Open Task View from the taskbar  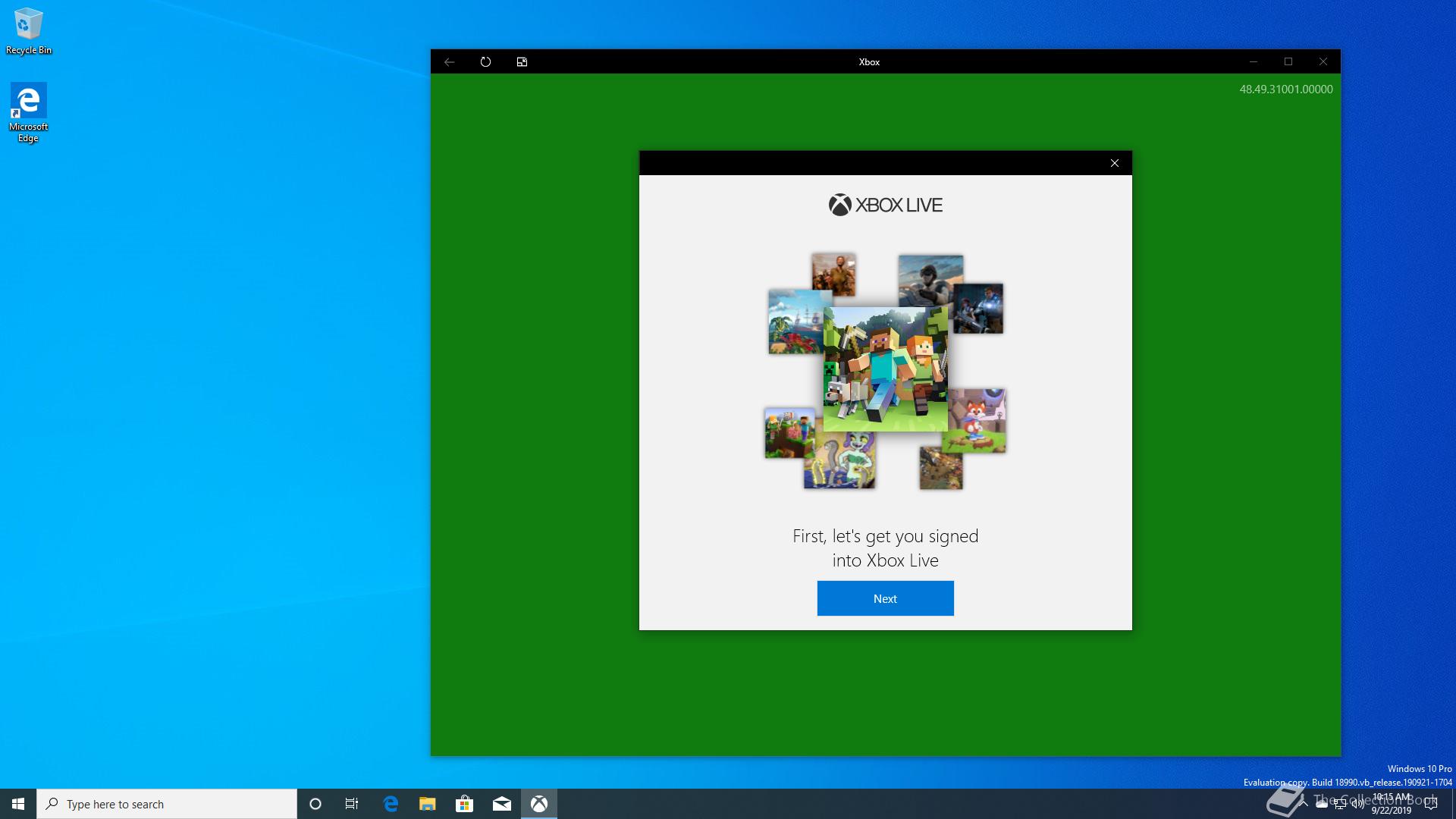point(352,804)
